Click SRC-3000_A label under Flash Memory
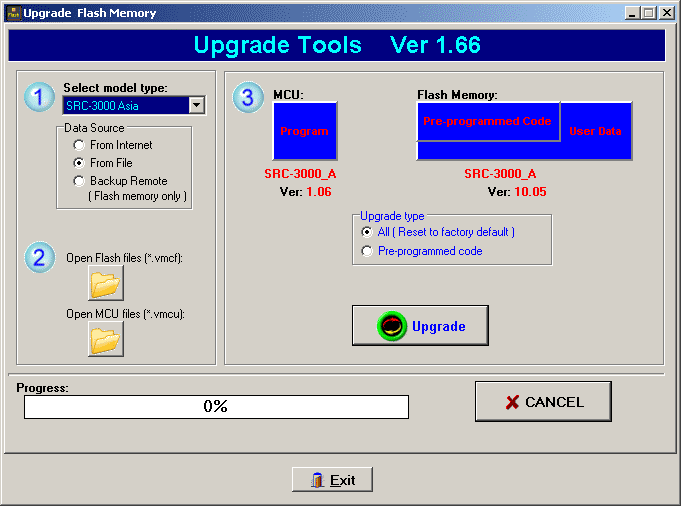Image resolution: width=681 pixels, height=506 pixels. pos(500,174)
